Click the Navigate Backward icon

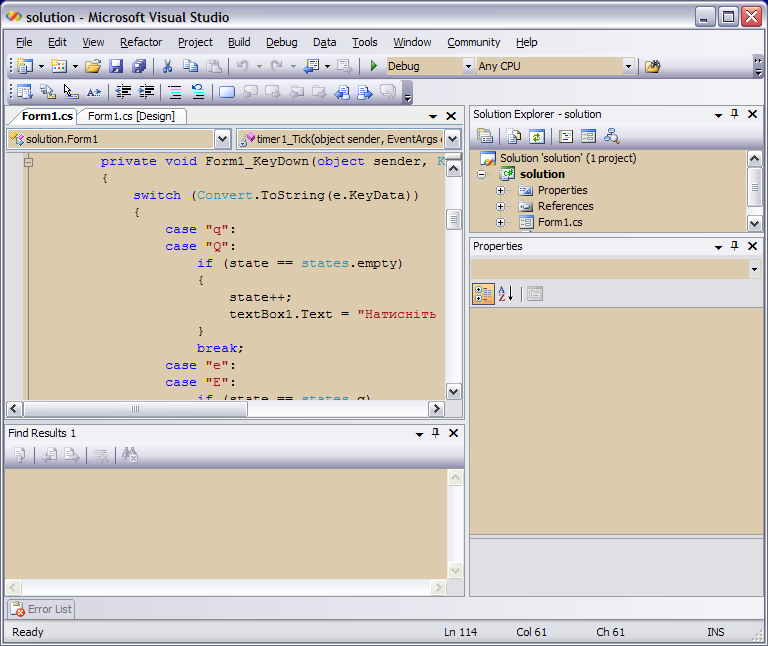pyautogui.click(x=312, y=66)
